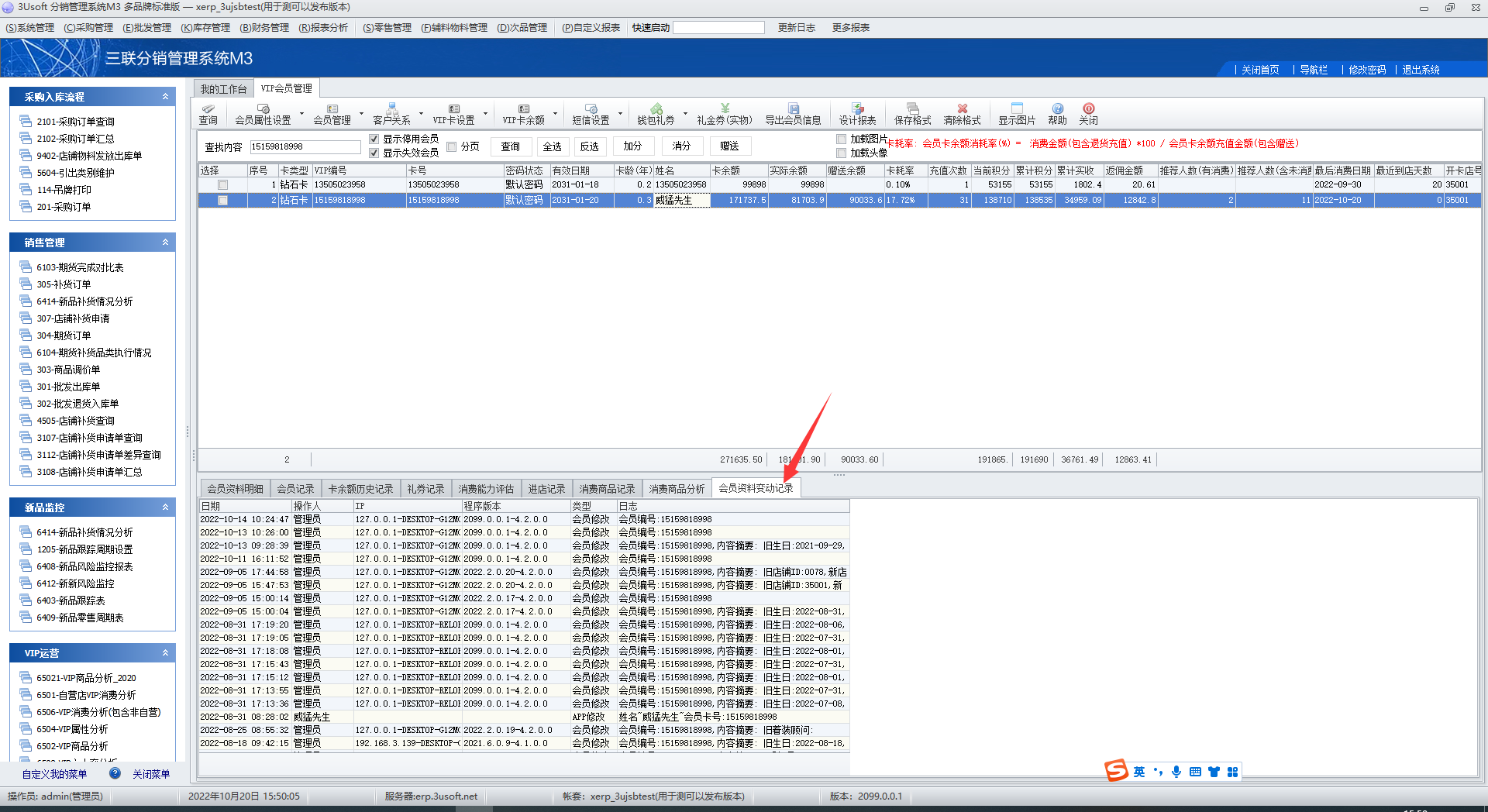This screenshot has width=1488, height=812.
Task: Open 会员管理 toolbar item
Action: 332,114
